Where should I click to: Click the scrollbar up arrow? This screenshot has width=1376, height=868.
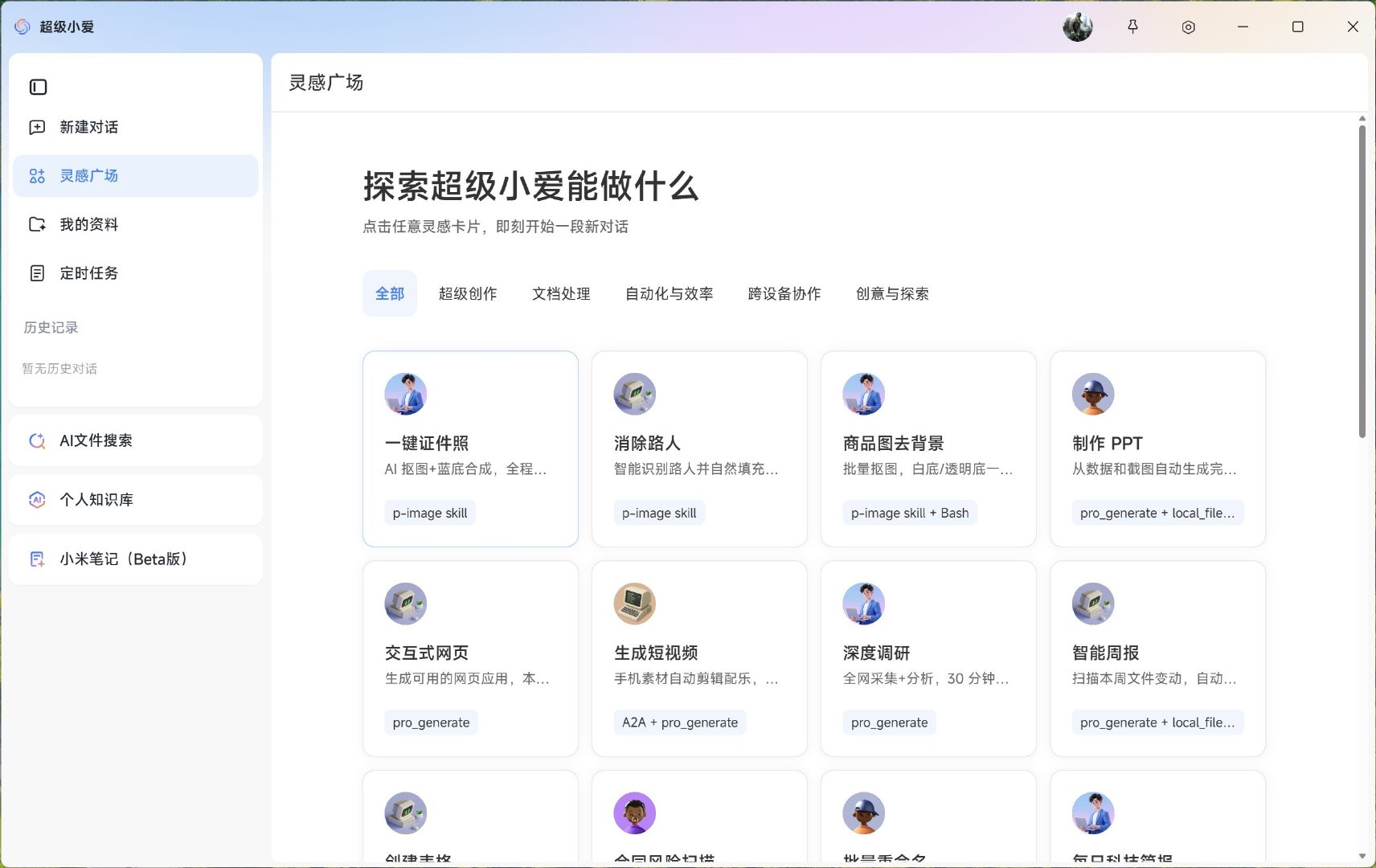click(1362, 119)
